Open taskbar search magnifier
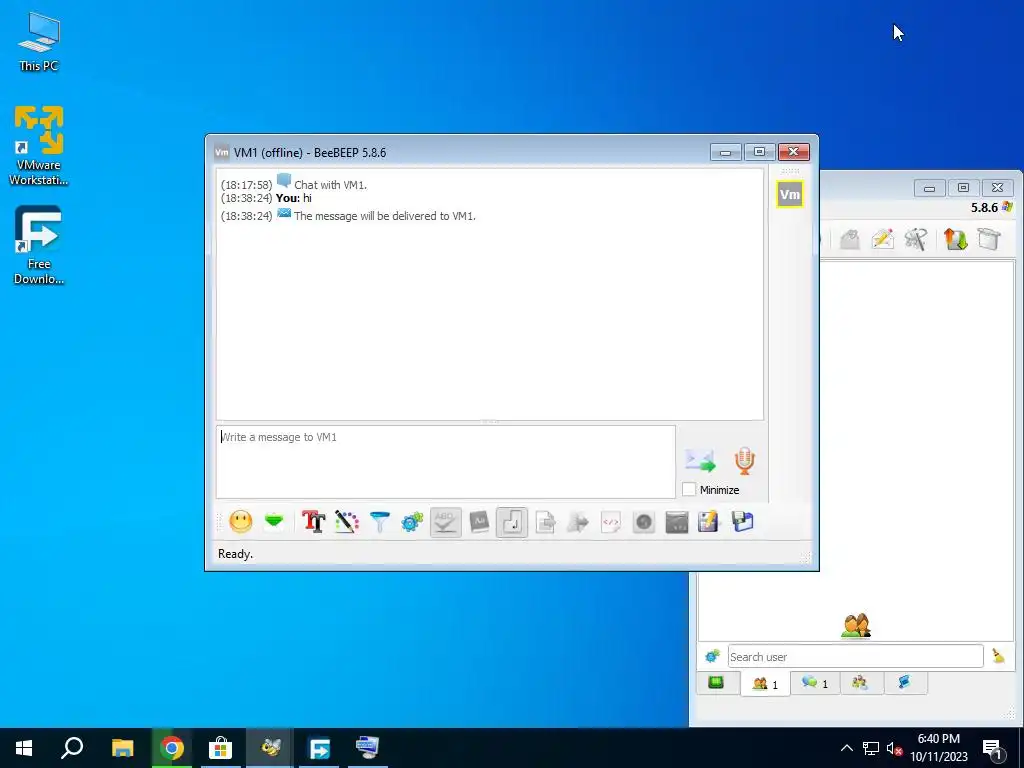1024x768 pixels. [x=72, y=748]
